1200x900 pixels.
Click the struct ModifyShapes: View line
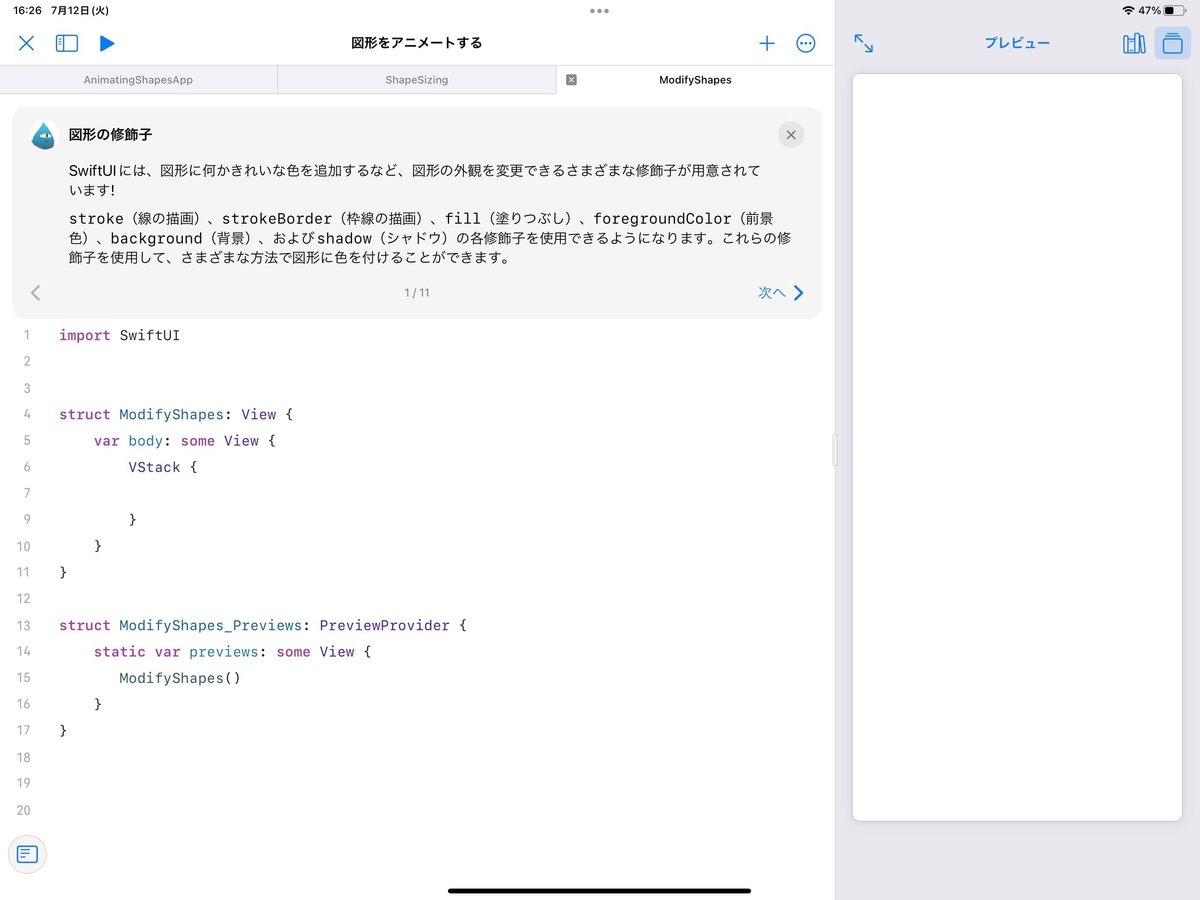click(x=176, y=414)
